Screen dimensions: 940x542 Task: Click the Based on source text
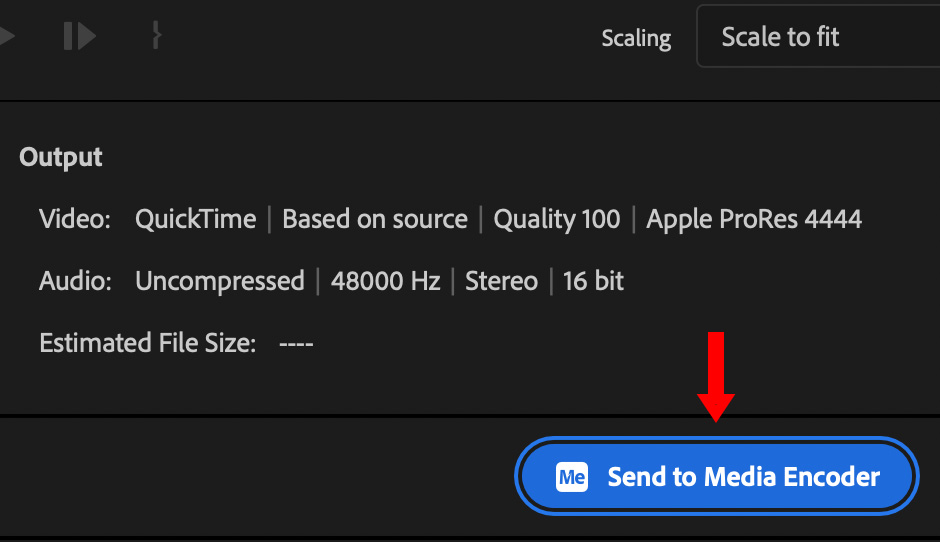pyautogui.click(x=375, y=219)
